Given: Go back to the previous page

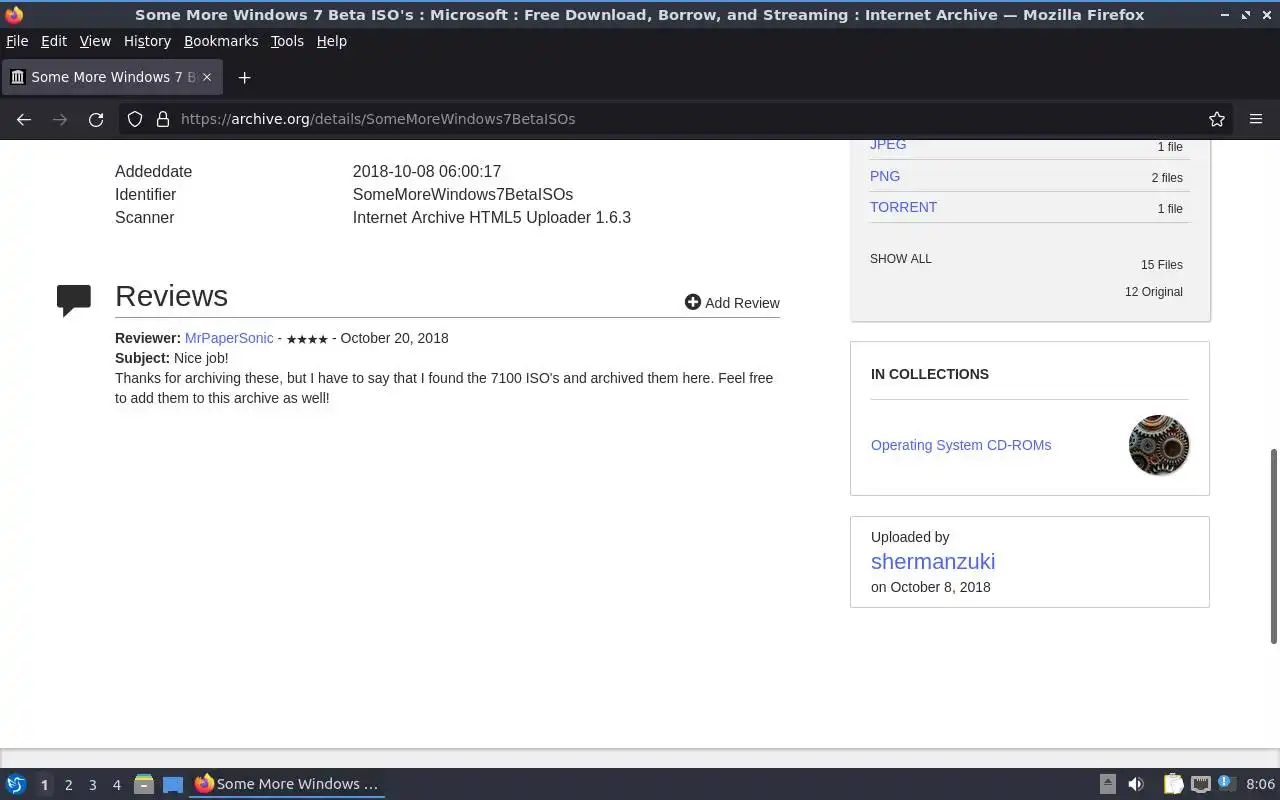Looking at the screenshot, I should point(24,119).
